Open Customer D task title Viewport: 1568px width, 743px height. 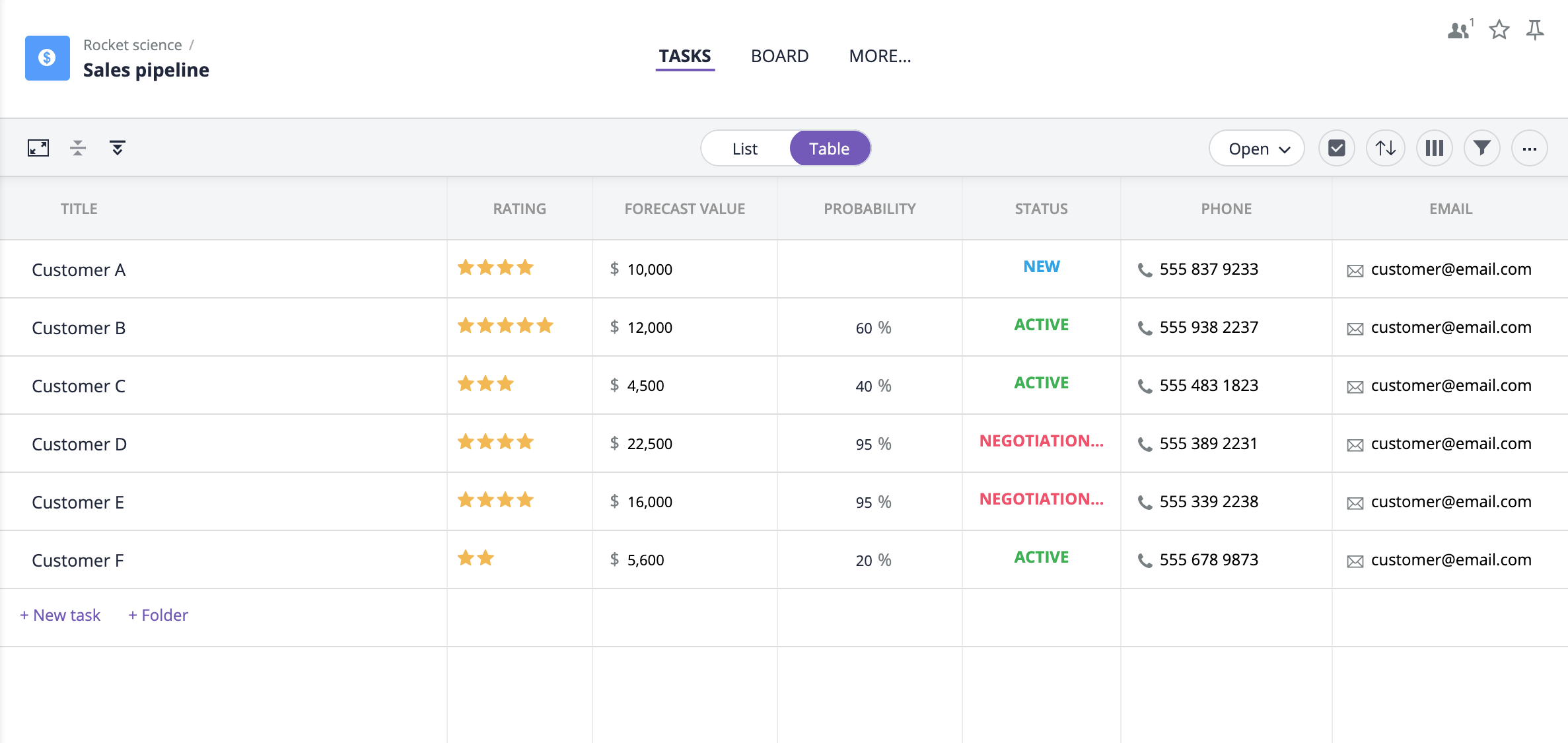(79, 444)
